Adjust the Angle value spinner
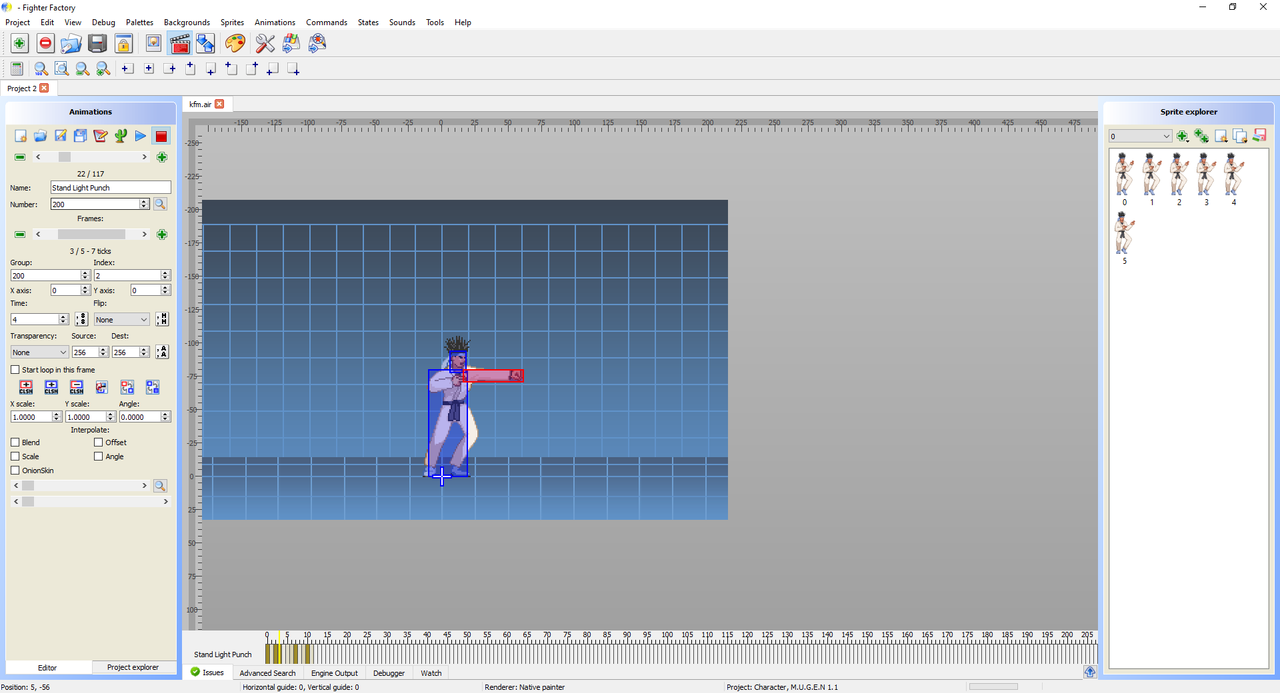Viewport: 1280px width, 693px height. point(166,417)
